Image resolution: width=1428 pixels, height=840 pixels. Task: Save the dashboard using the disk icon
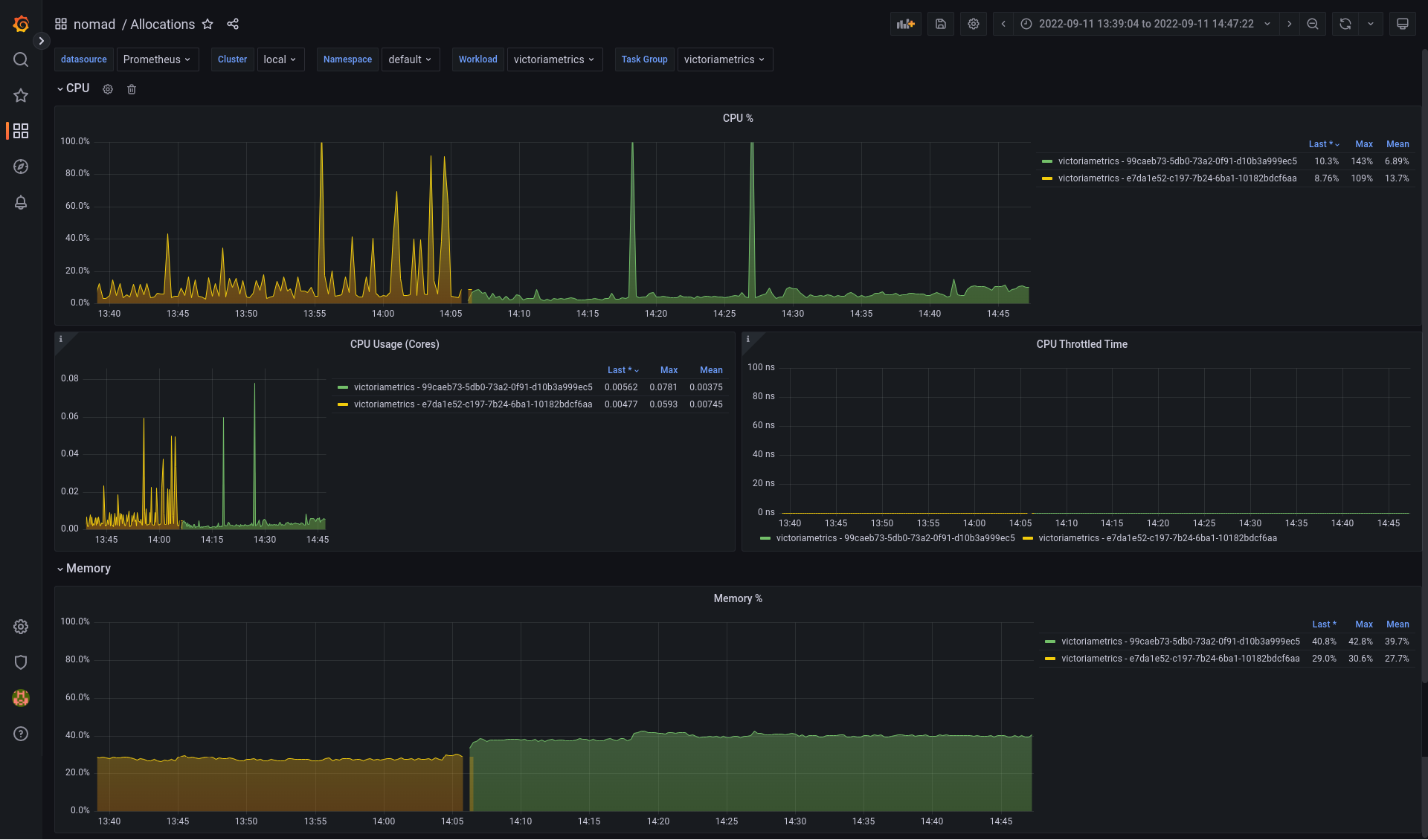pos(940,24)
